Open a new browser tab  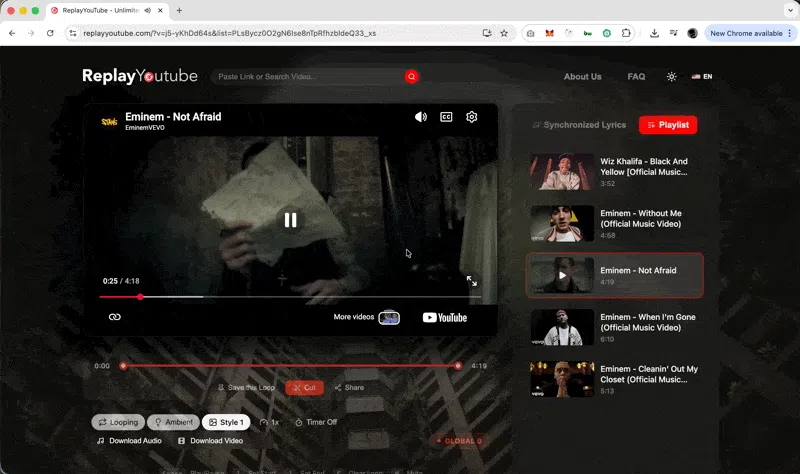(179, 10)
